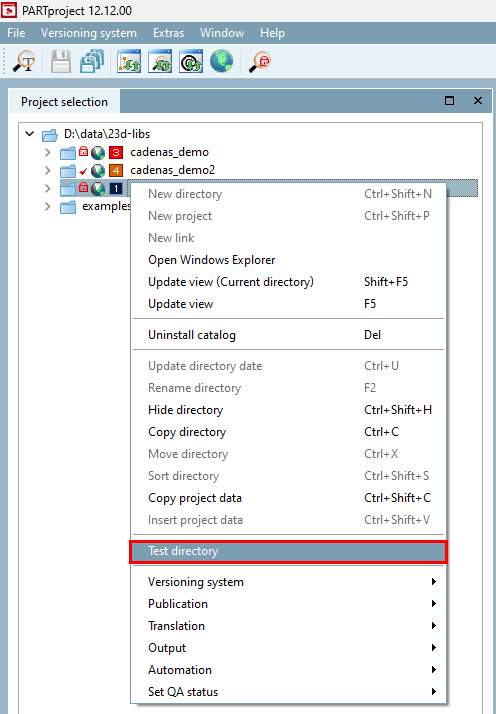This screenshot has width=496, height=714.
Task: Collapse the D:\data\23d-libs root node
Action: 30,134
